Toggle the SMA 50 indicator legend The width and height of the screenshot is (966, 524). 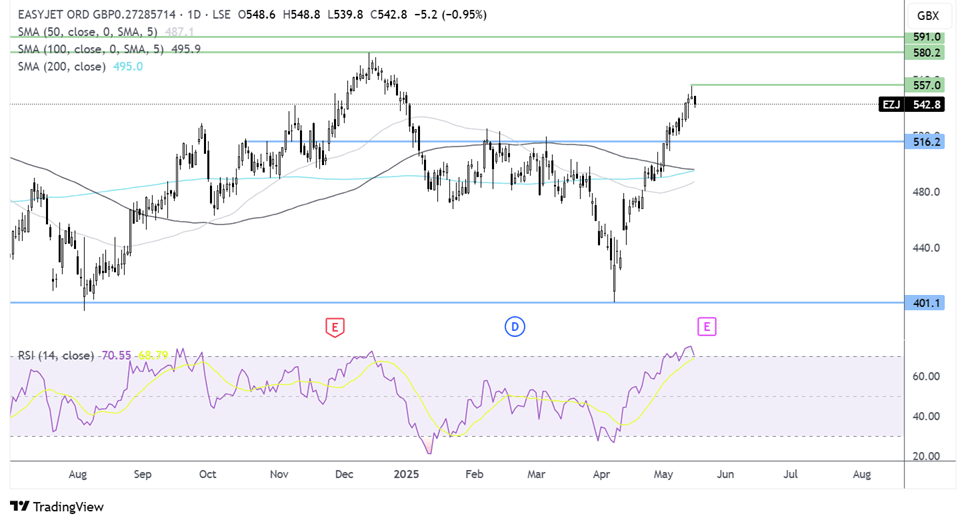point(88,32)
